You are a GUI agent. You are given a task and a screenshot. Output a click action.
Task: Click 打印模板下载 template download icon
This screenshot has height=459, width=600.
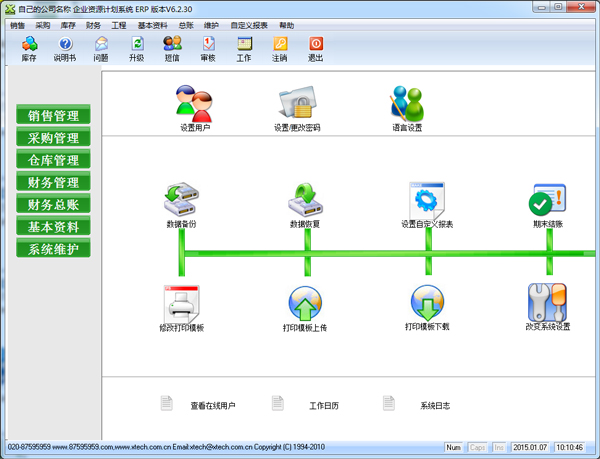click(427, 303)
